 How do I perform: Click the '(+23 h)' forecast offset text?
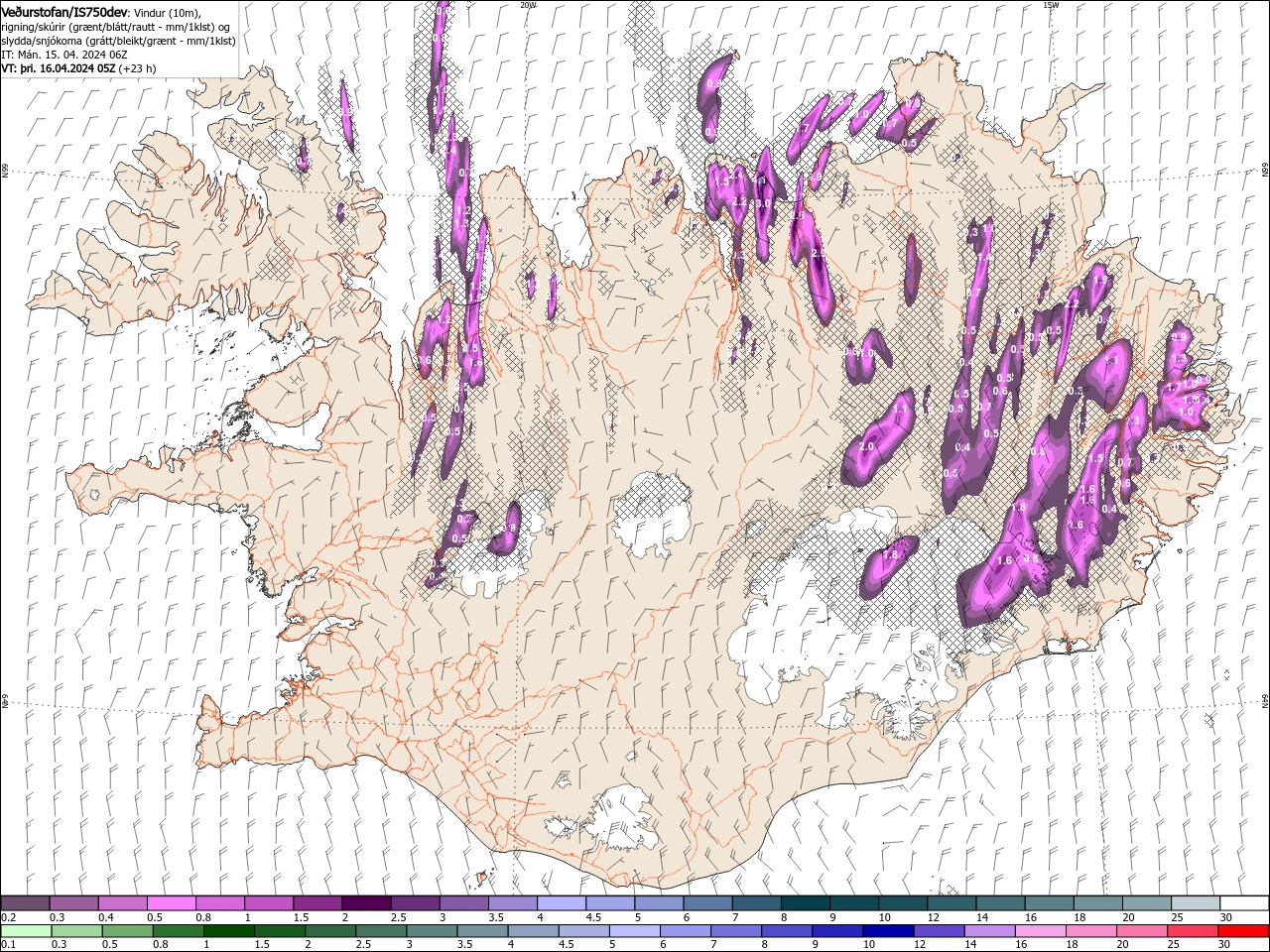(x=138, y=68)
